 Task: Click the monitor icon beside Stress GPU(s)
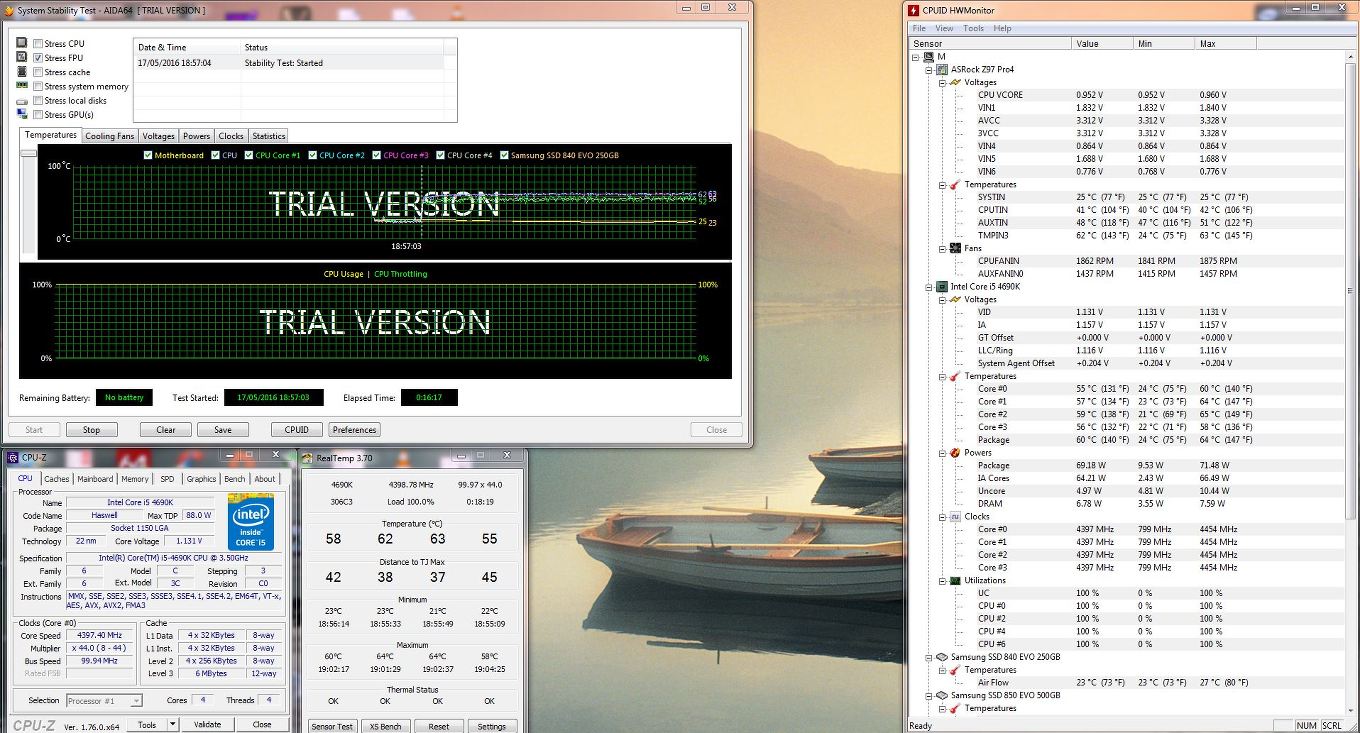pos(22,115)
